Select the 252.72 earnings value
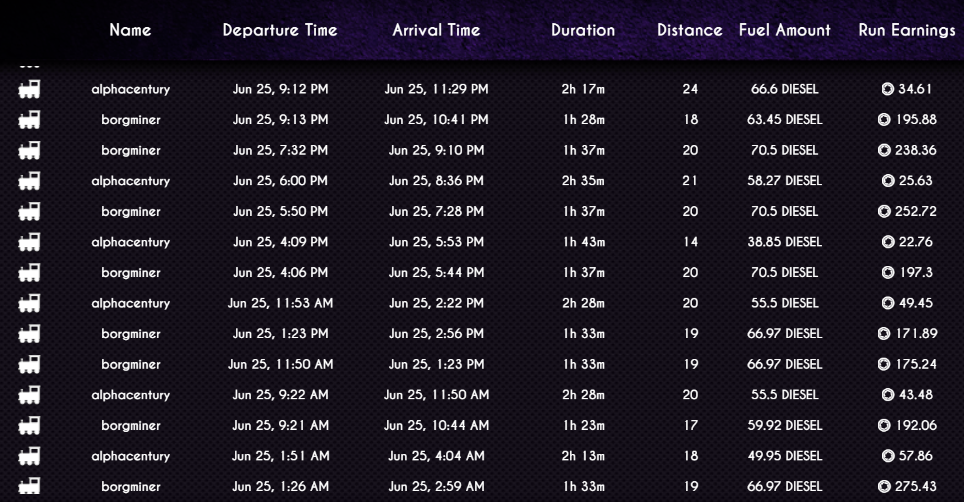Viewport: 964px width, 502px height. (916, 211)
